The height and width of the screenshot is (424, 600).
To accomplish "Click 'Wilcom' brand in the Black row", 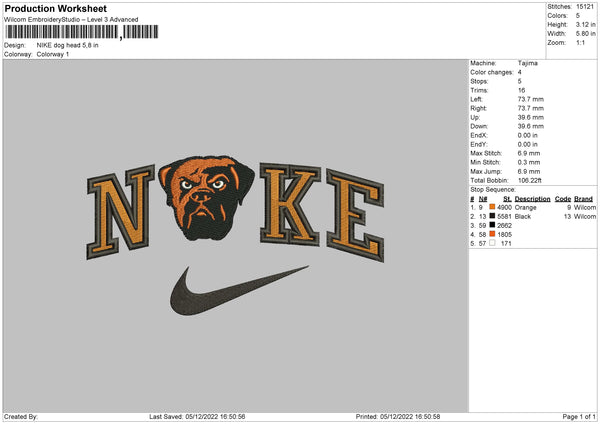I will point(585,217).
